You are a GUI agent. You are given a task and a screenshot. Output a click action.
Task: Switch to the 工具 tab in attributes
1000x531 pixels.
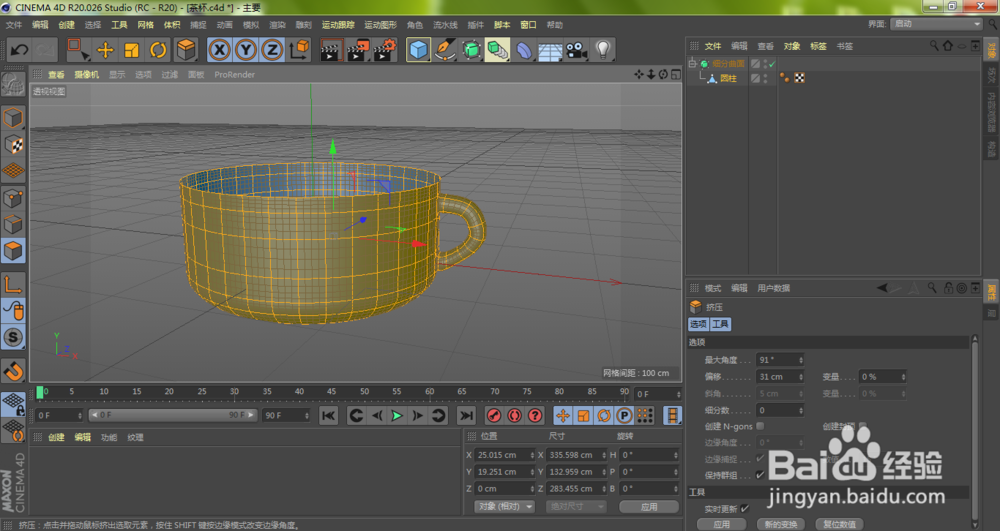[x=720, y=324]
